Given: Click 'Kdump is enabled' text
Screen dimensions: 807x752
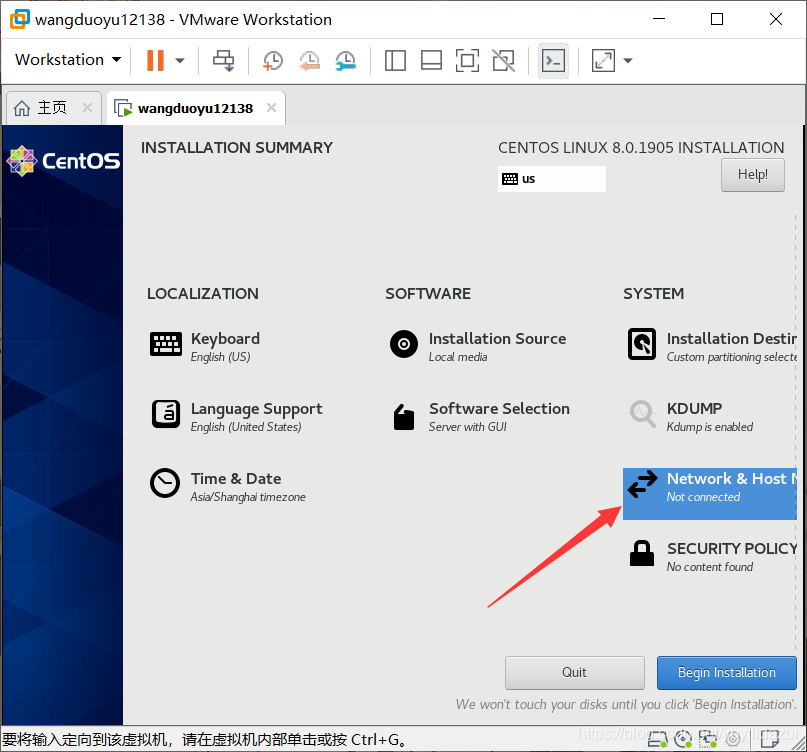Looking at the screenshot, I should point(709,427).
